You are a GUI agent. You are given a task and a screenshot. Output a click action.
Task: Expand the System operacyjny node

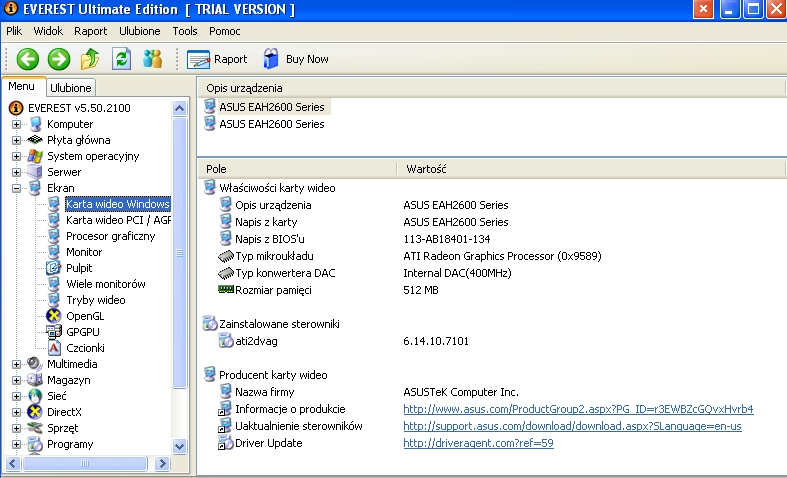pyautogui.click(x=17, y=156)
